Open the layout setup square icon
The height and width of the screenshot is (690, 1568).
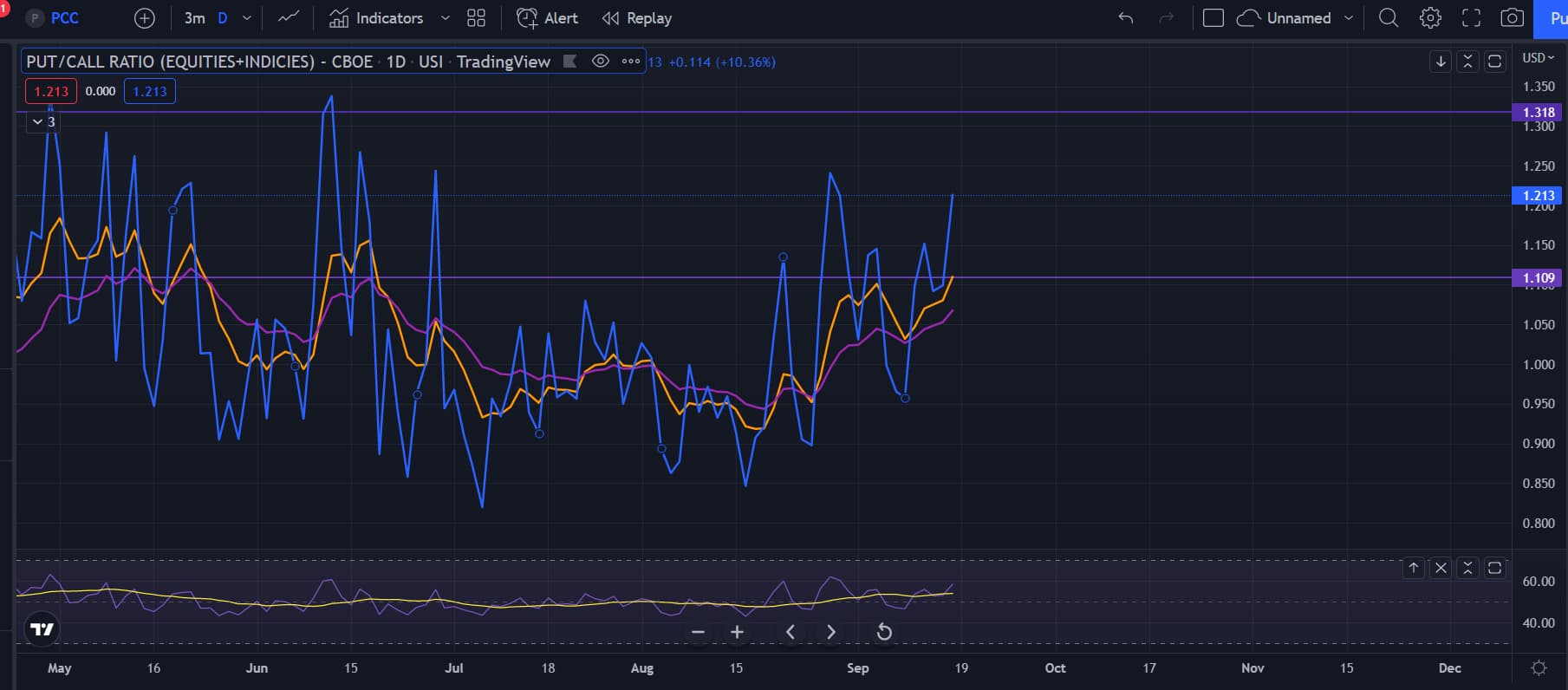1213,18
